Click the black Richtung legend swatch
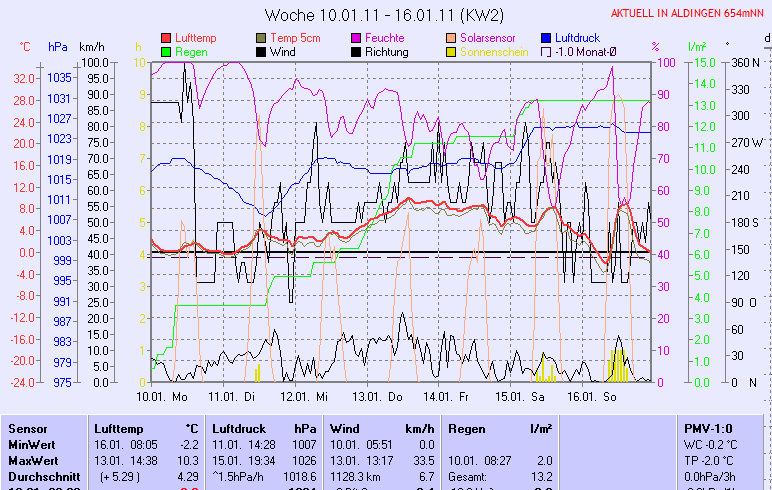The height and width of the screenshot is (490, 772). 356,52
